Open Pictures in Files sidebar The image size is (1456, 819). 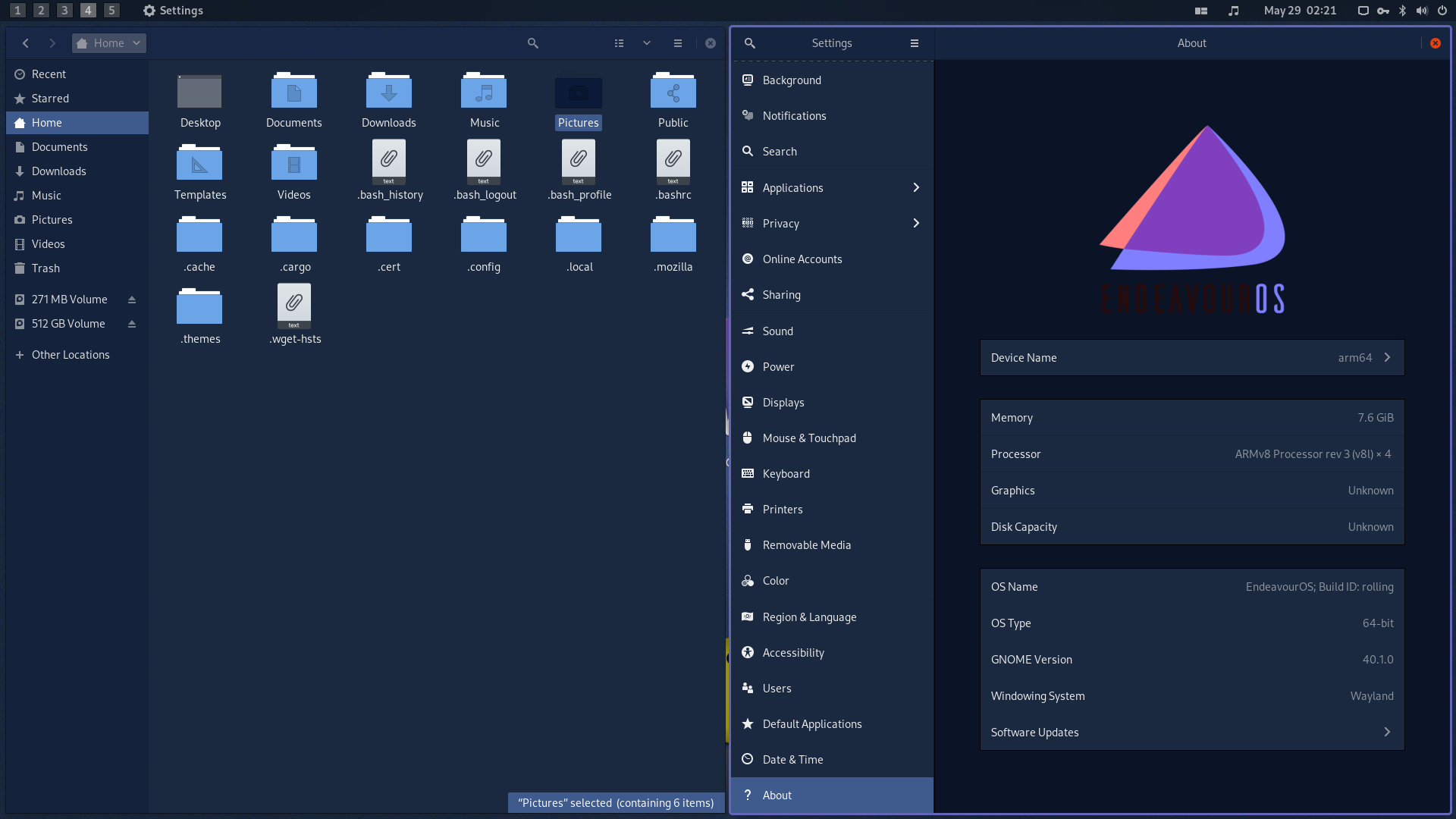click(x=77, y=220)
